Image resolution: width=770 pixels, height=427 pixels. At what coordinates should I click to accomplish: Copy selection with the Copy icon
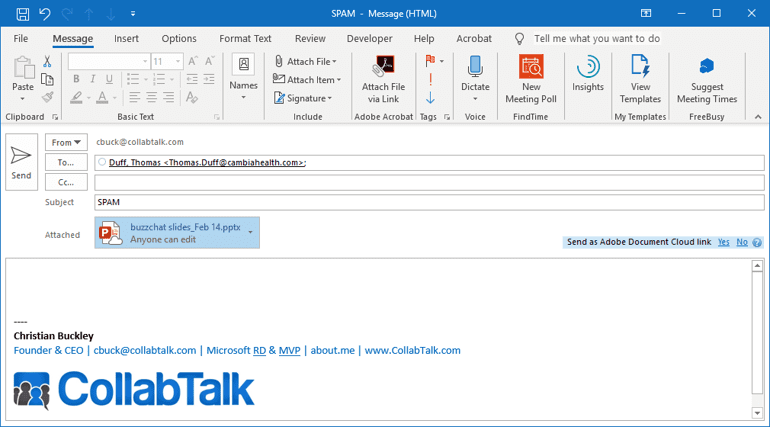click(47, 79)
